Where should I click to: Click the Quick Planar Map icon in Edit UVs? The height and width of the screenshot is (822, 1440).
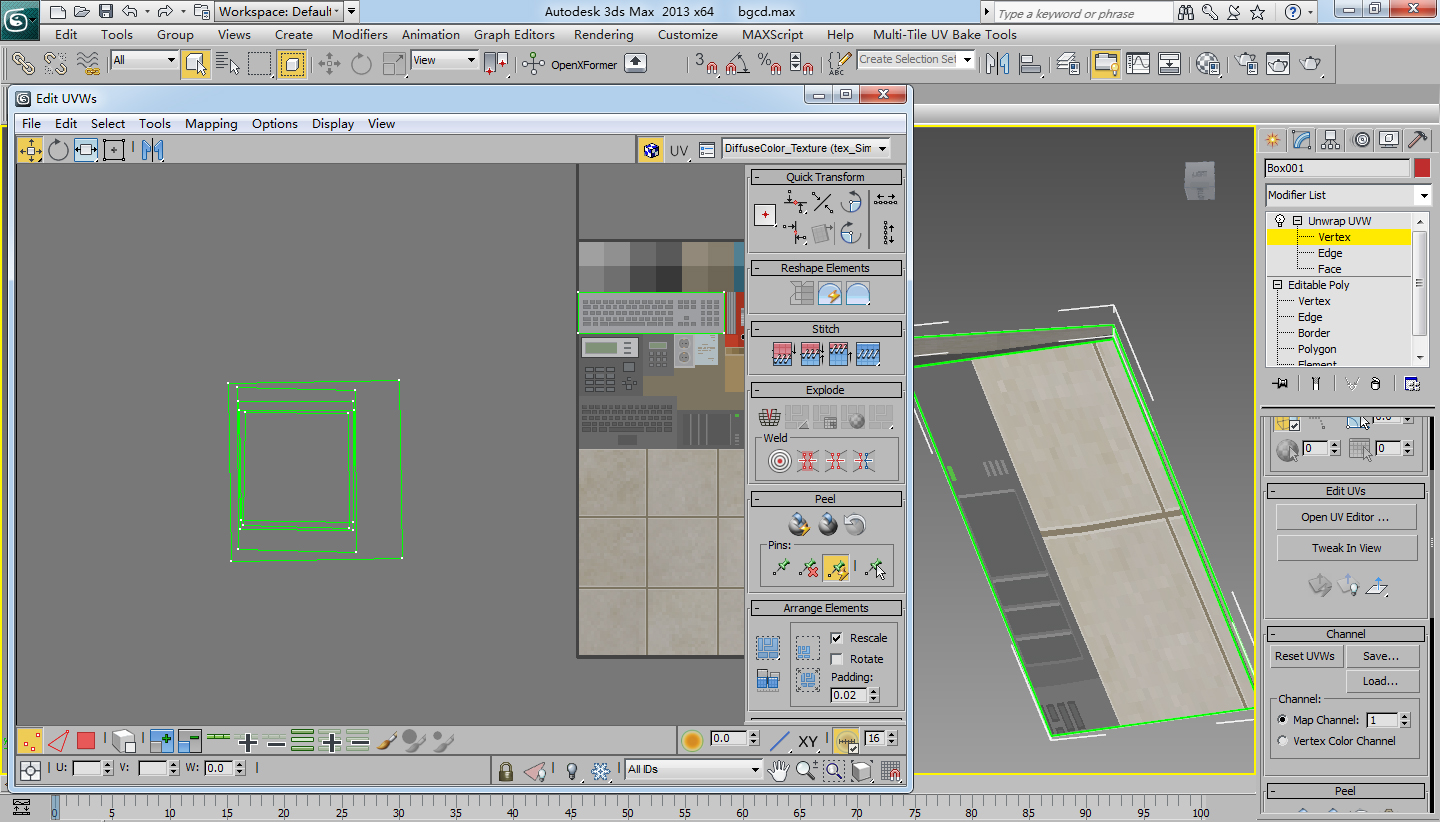point(1320,585)
